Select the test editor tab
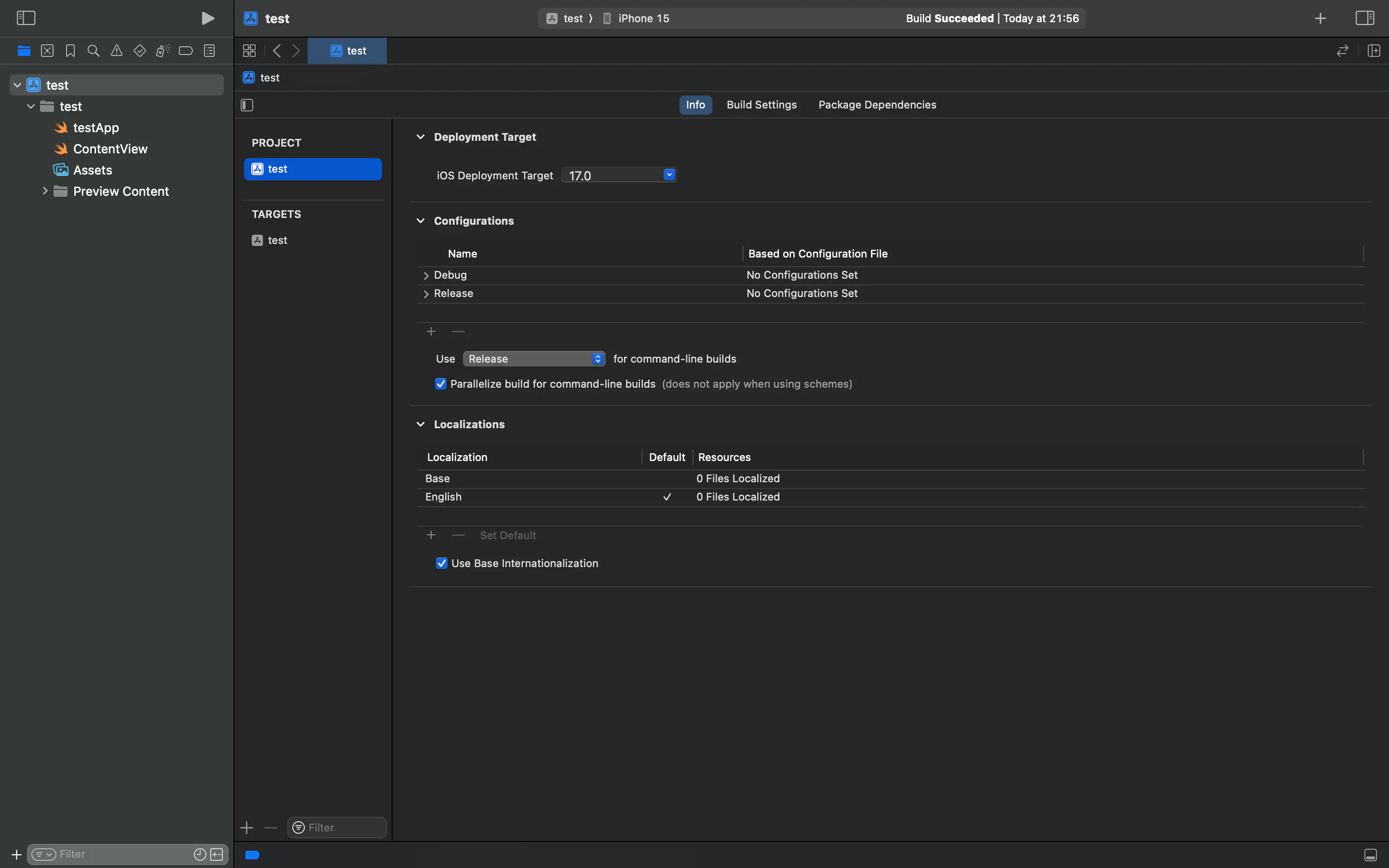1389x868 pixels. 347,51
